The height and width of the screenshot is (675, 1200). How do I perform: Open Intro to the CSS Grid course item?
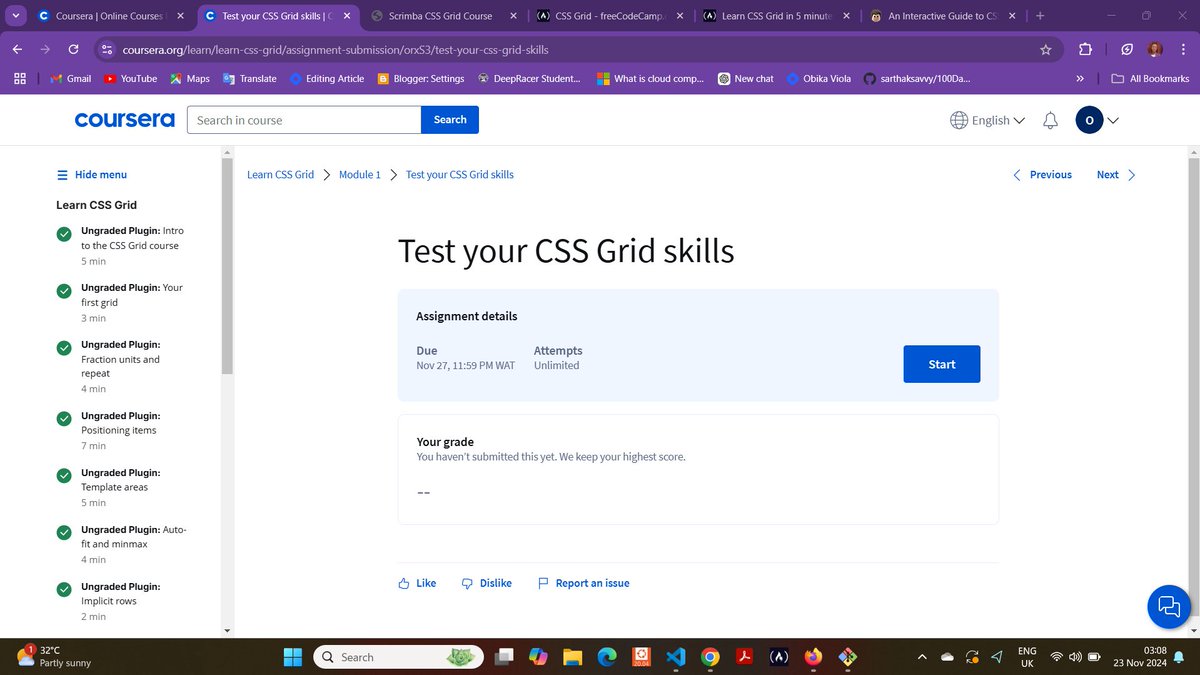coord(120,245)
